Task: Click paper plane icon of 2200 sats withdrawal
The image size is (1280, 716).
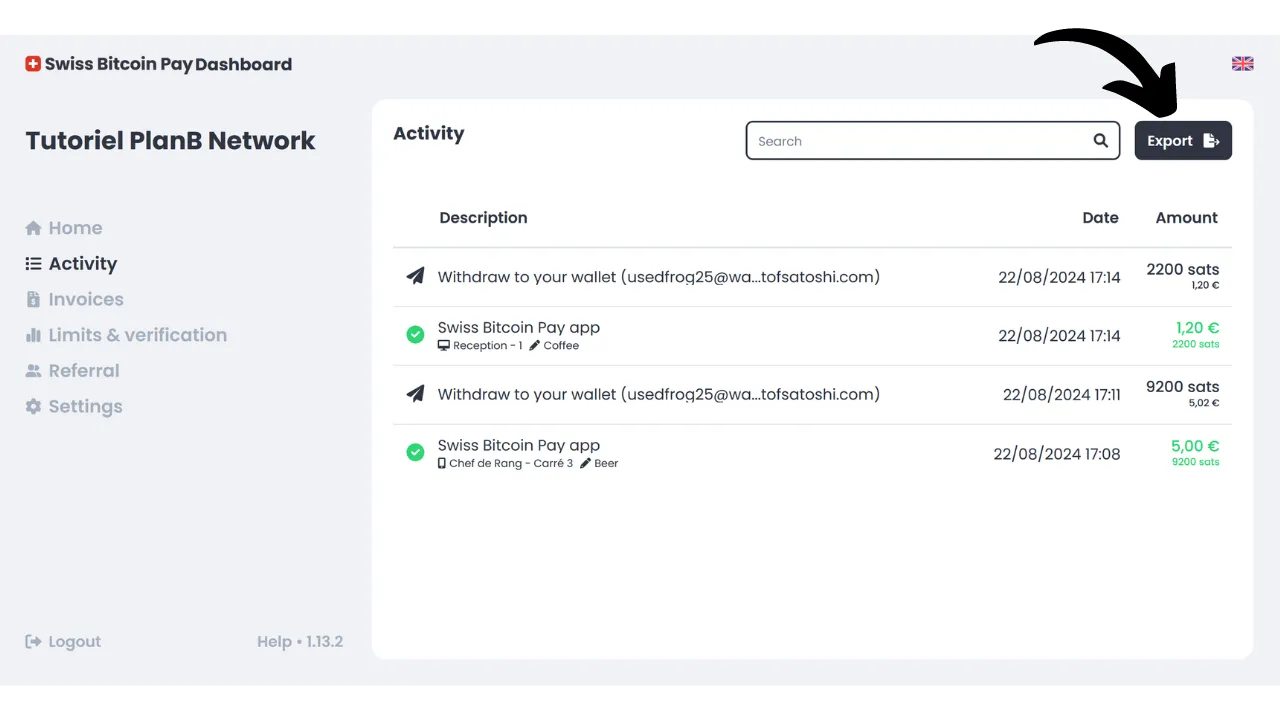Action: point(415,276)
